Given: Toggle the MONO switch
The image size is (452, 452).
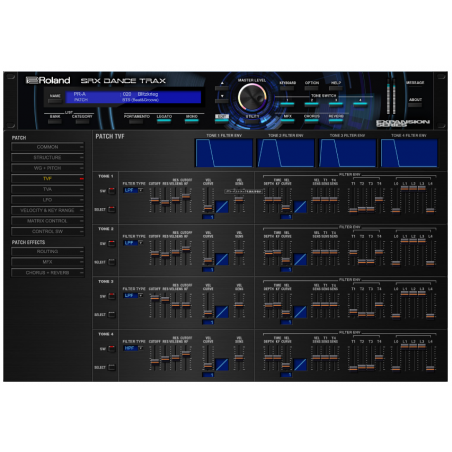Looking at the screenshot, I should [x=192, y=121].
